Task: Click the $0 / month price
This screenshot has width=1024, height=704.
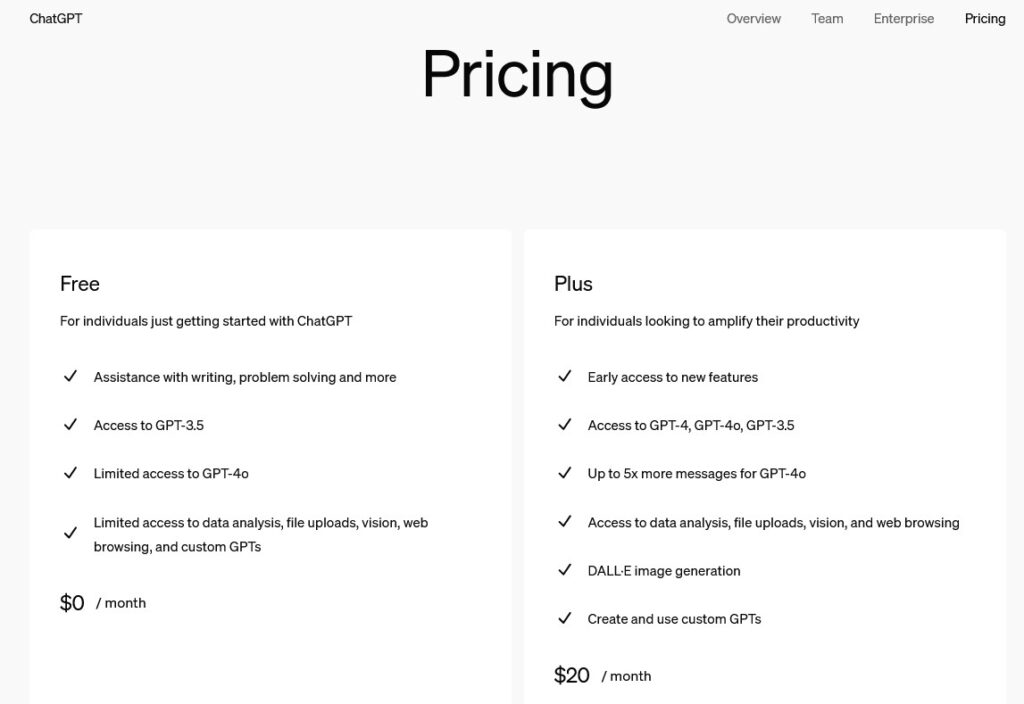Action: coord(102,603)
